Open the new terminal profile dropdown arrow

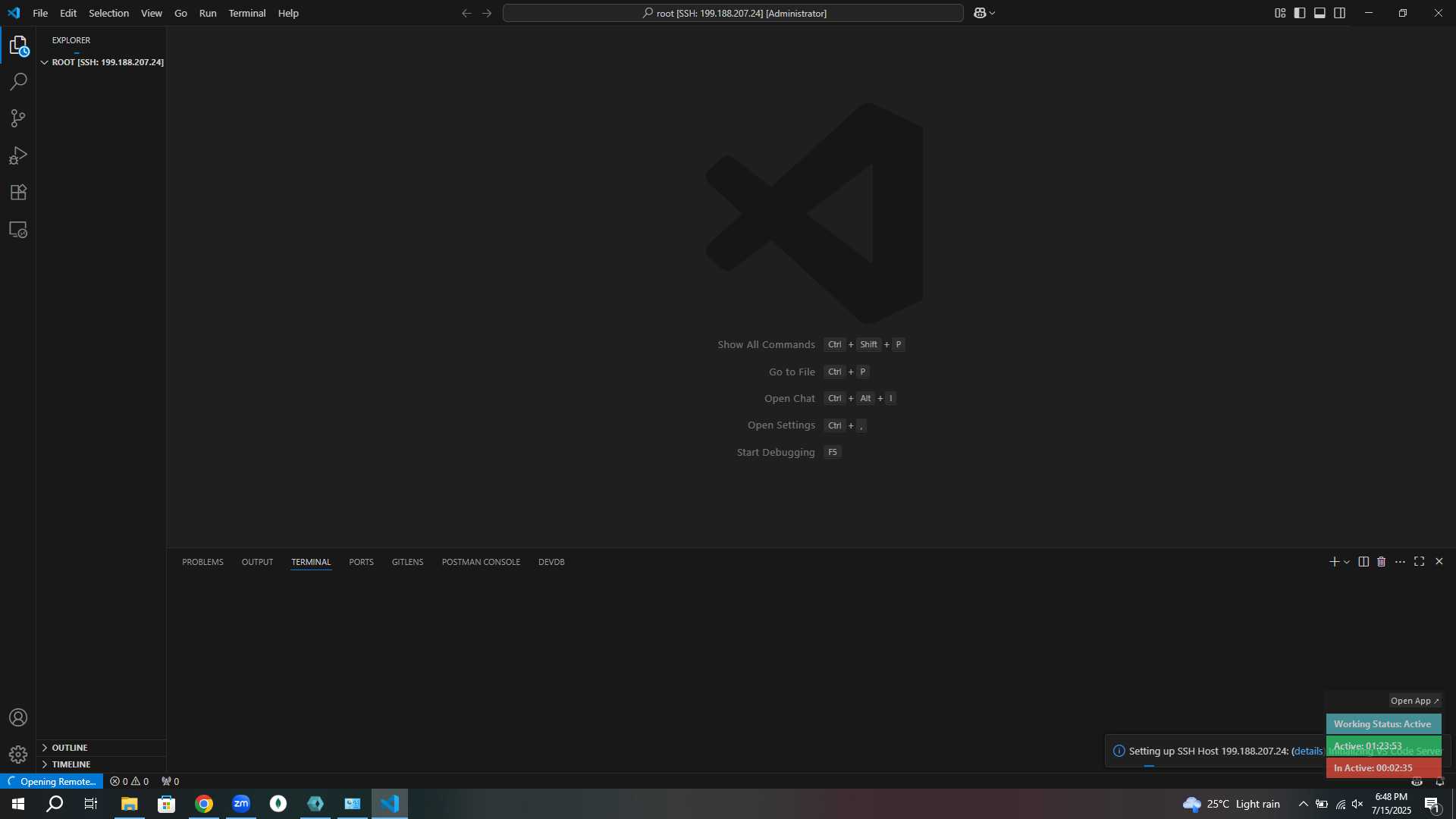[1347, 562]
